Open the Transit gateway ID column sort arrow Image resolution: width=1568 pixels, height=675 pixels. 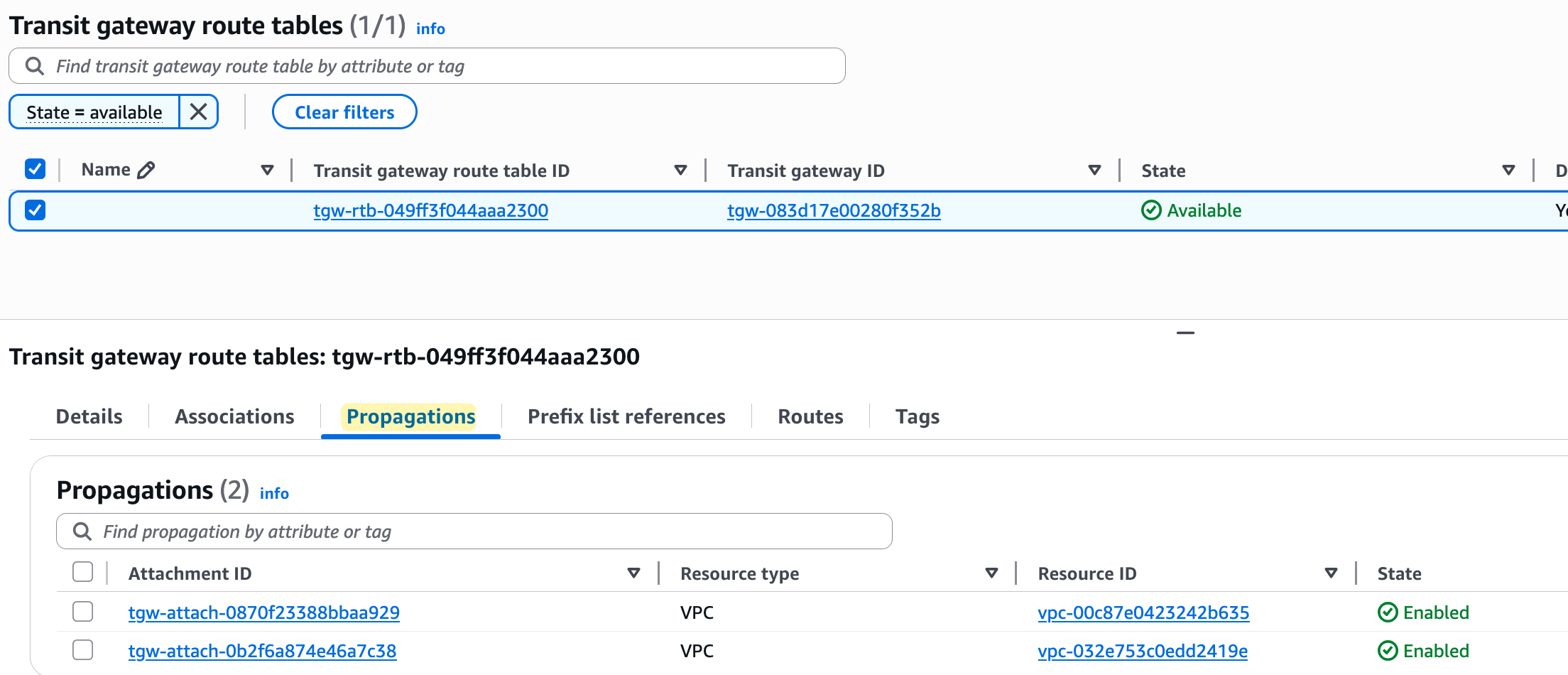coord(1094,171)
